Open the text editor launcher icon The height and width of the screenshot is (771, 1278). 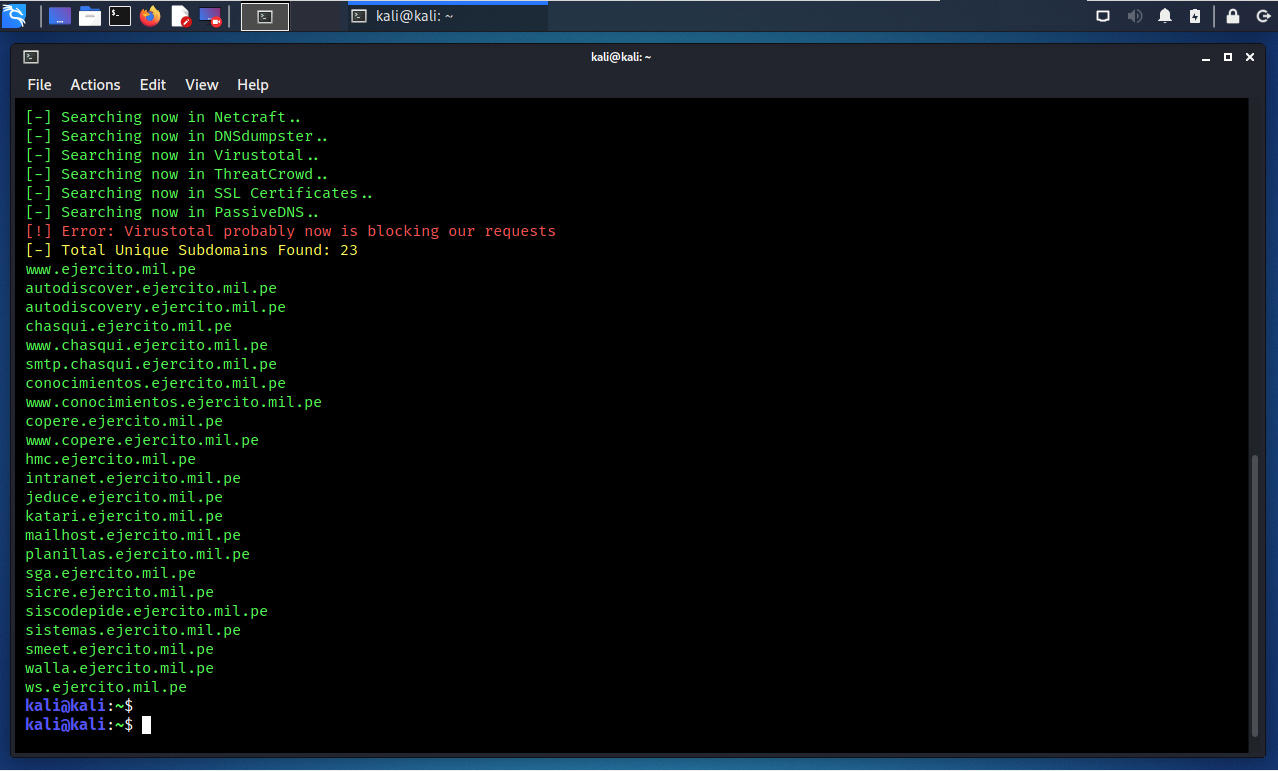tap(180, 16)
